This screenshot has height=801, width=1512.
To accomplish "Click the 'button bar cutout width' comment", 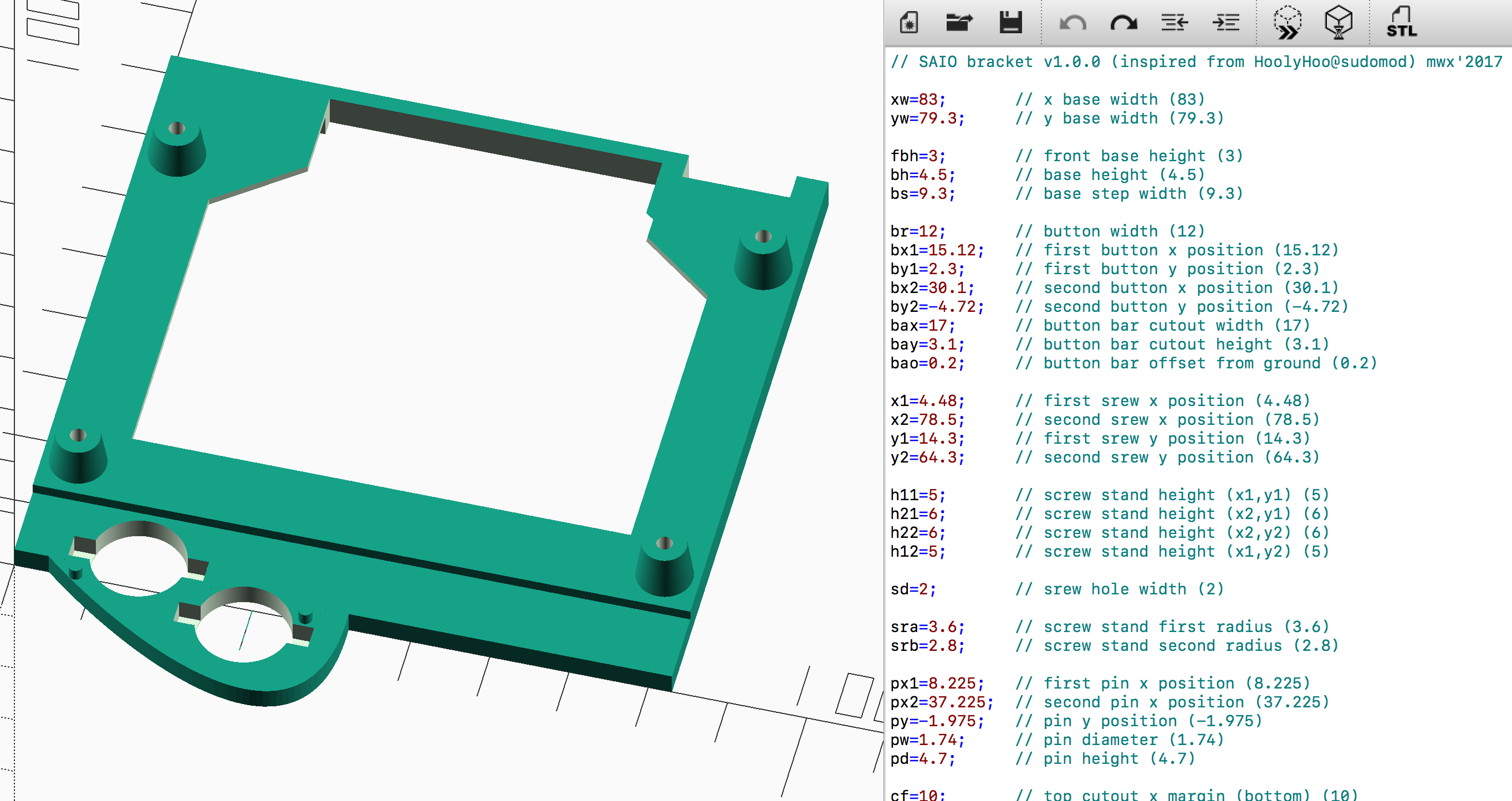I will [x=1163, y=325].
